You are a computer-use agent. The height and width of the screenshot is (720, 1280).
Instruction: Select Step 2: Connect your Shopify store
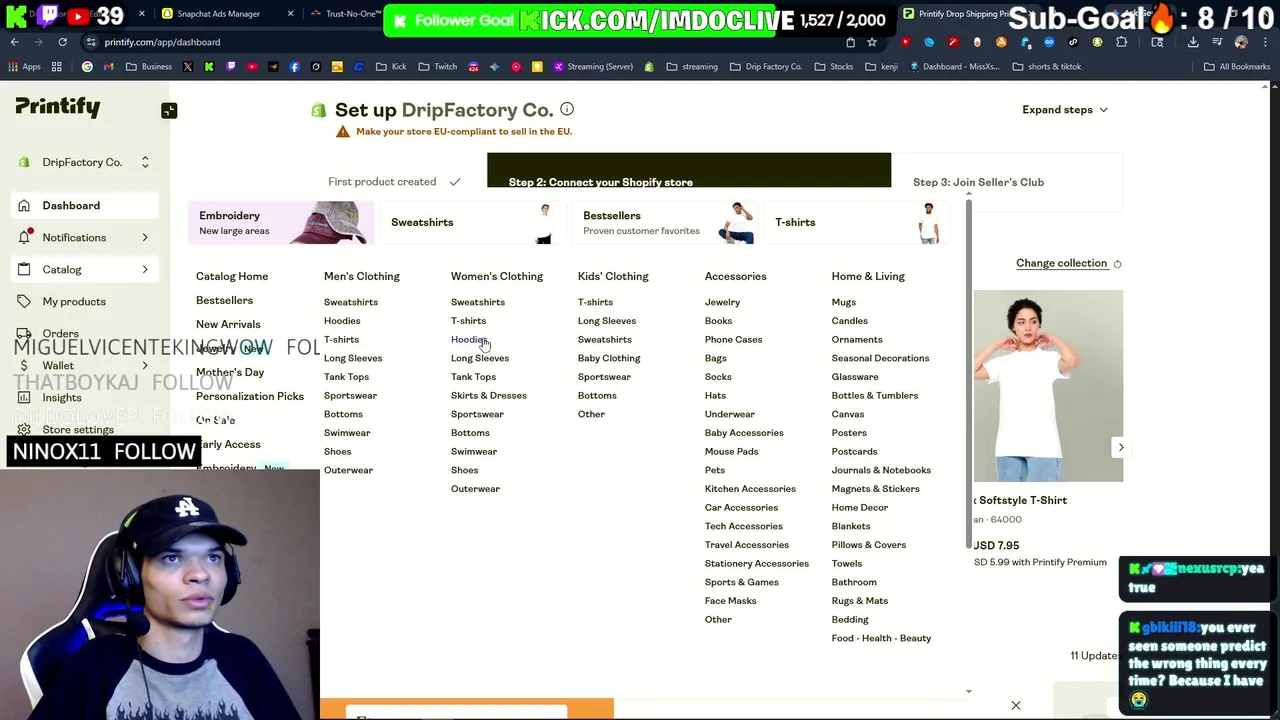688,170
